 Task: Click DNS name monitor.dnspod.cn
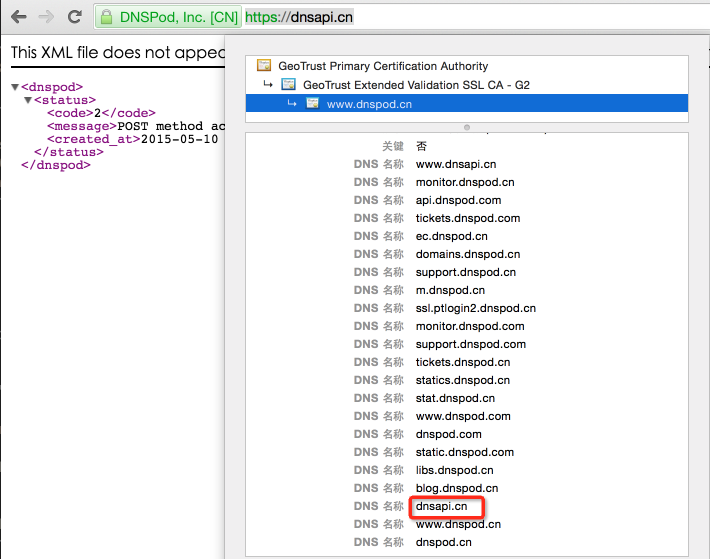[x=465, y=182]
